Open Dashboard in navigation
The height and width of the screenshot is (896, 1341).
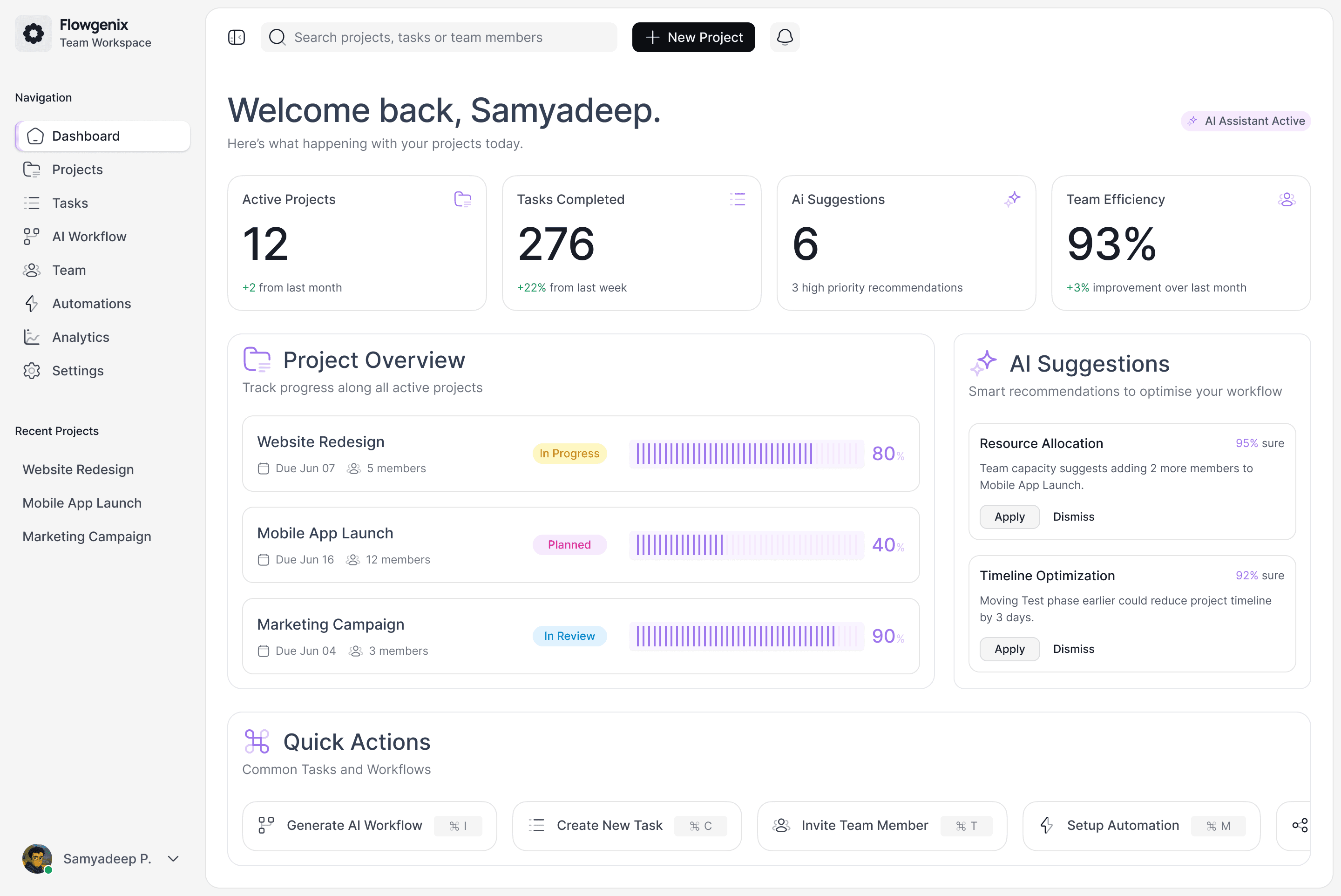coord(103,136)
